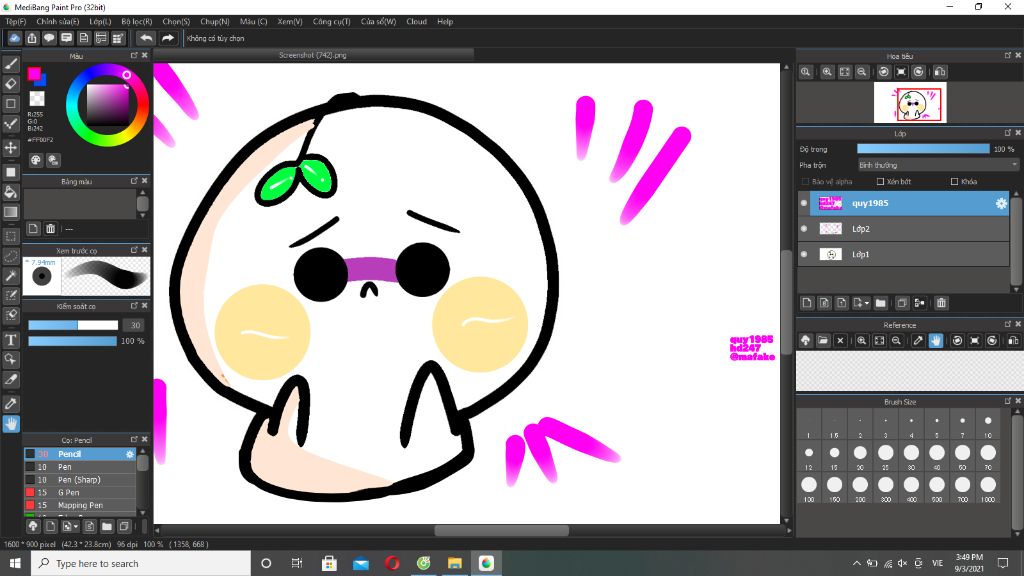Viewport: 1024px width, 576px height.
Task: Enable the Xén bớt clipping checkbox
Action: pos(880,182)
